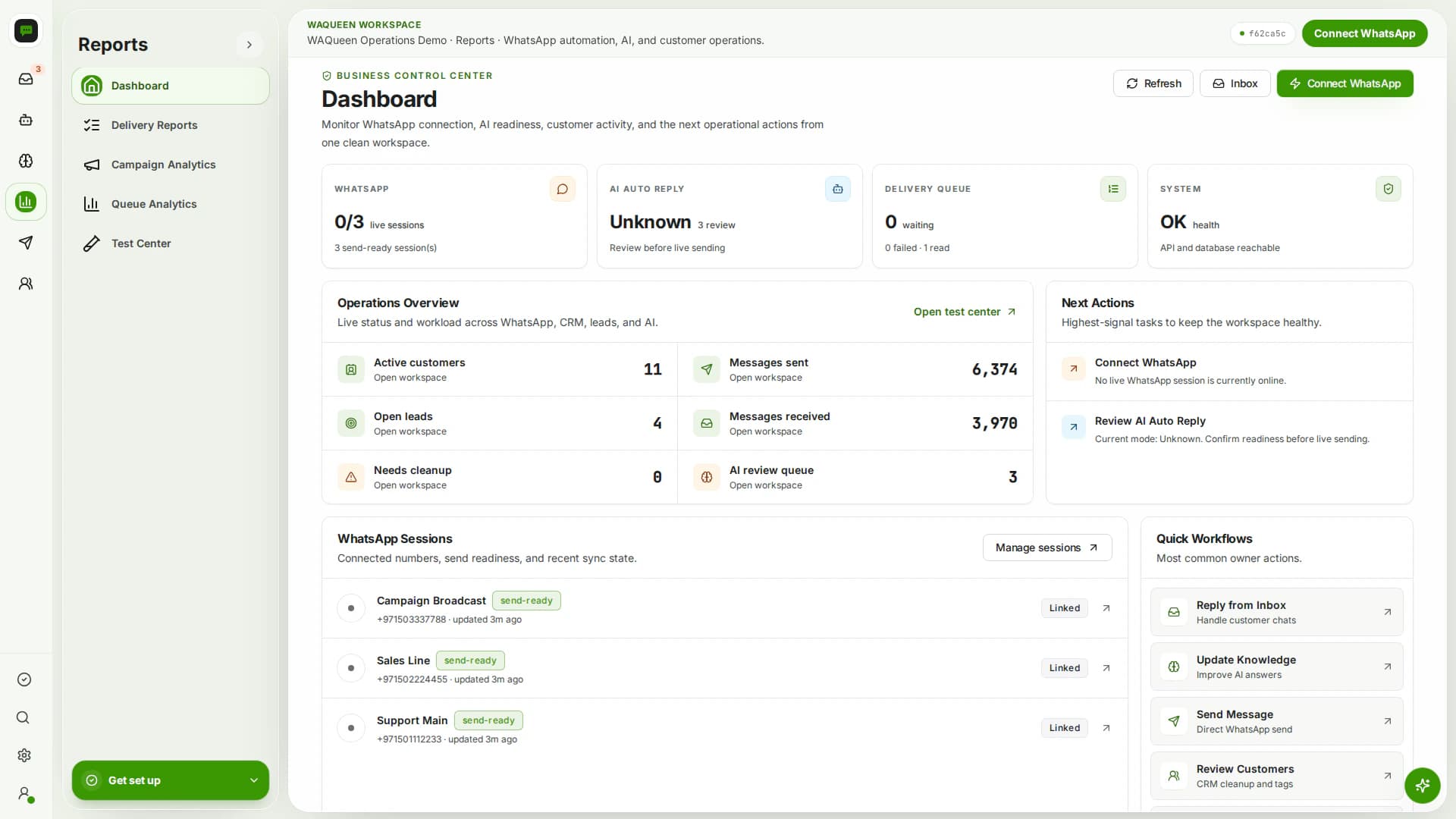Image resolution: width=1456 pixels, height=819 pixels.
Task: Click the Messages sent value 6,374
Action: pos(994,369)
